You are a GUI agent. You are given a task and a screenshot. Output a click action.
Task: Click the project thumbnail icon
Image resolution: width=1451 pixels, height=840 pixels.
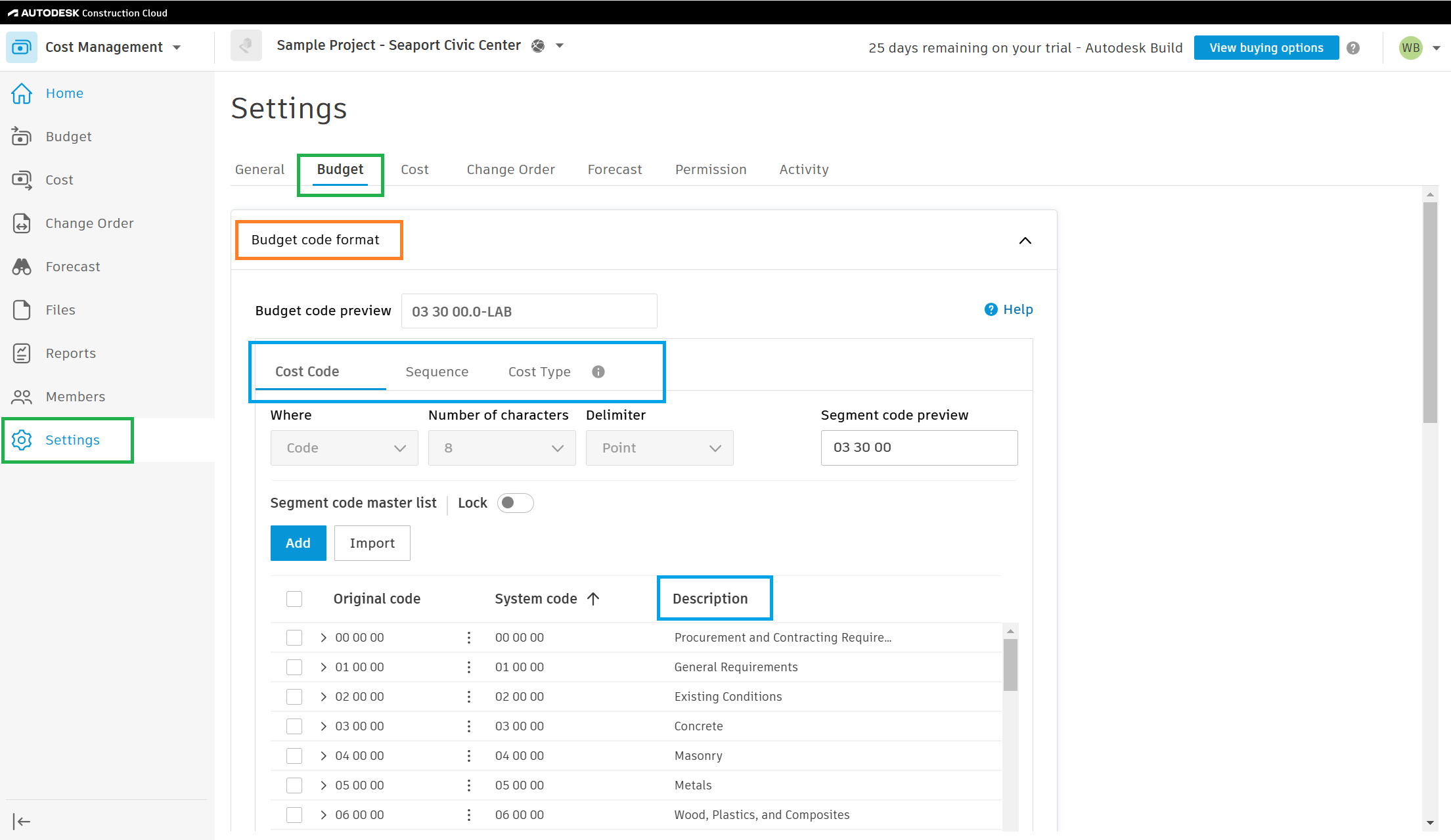coord(246,45)
